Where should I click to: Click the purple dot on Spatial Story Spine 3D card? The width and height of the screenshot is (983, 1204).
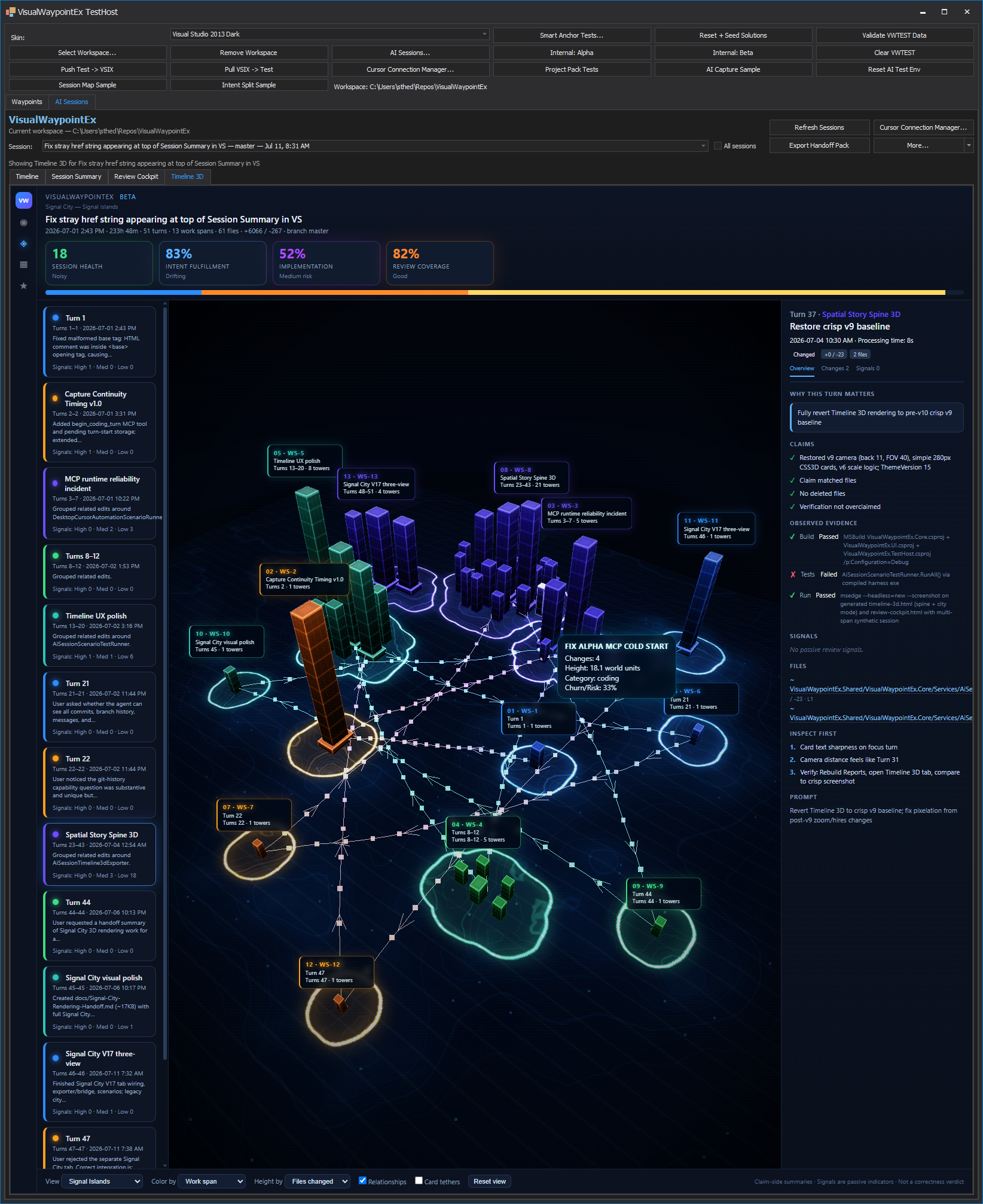point(56,834)
